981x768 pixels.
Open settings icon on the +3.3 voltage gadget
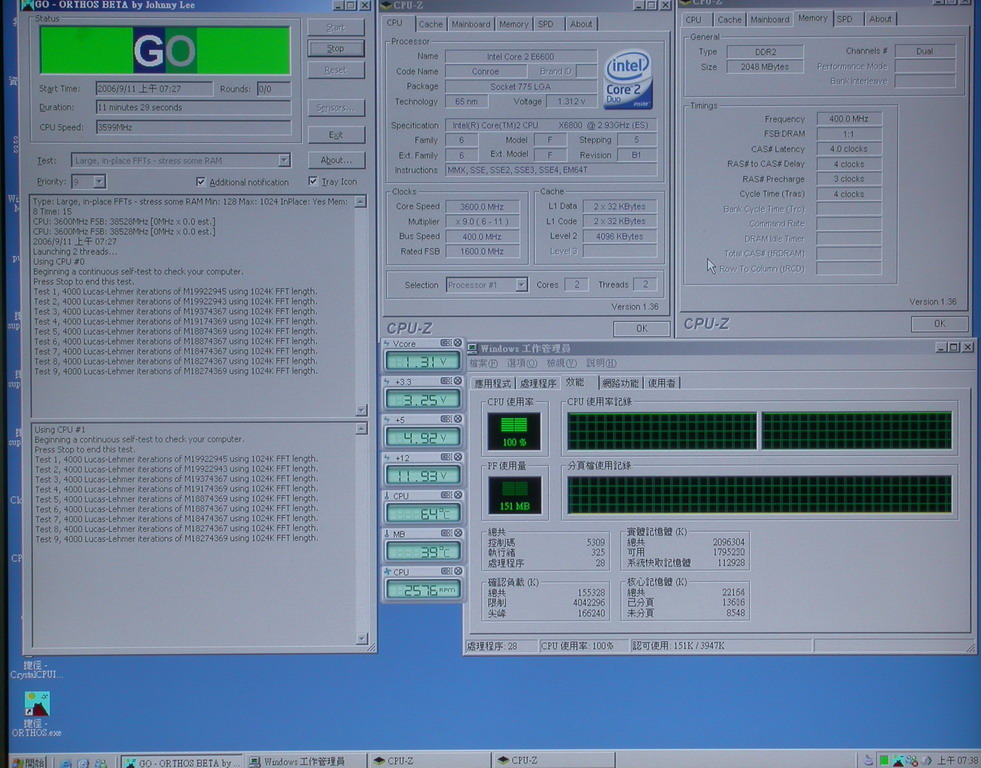[445, 381]
